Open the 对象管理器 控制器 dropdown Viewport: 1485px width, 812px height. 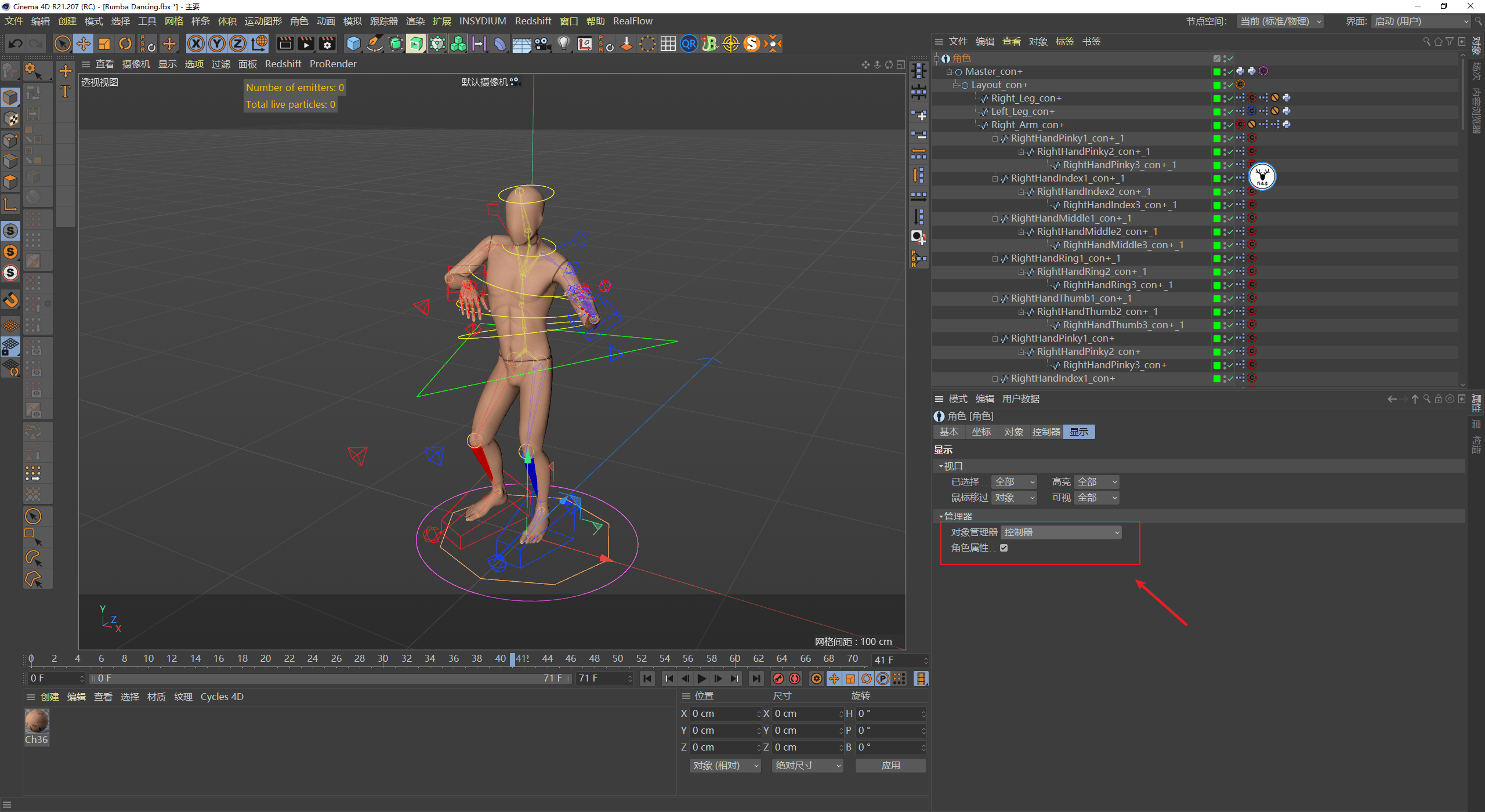[1060, 532]
